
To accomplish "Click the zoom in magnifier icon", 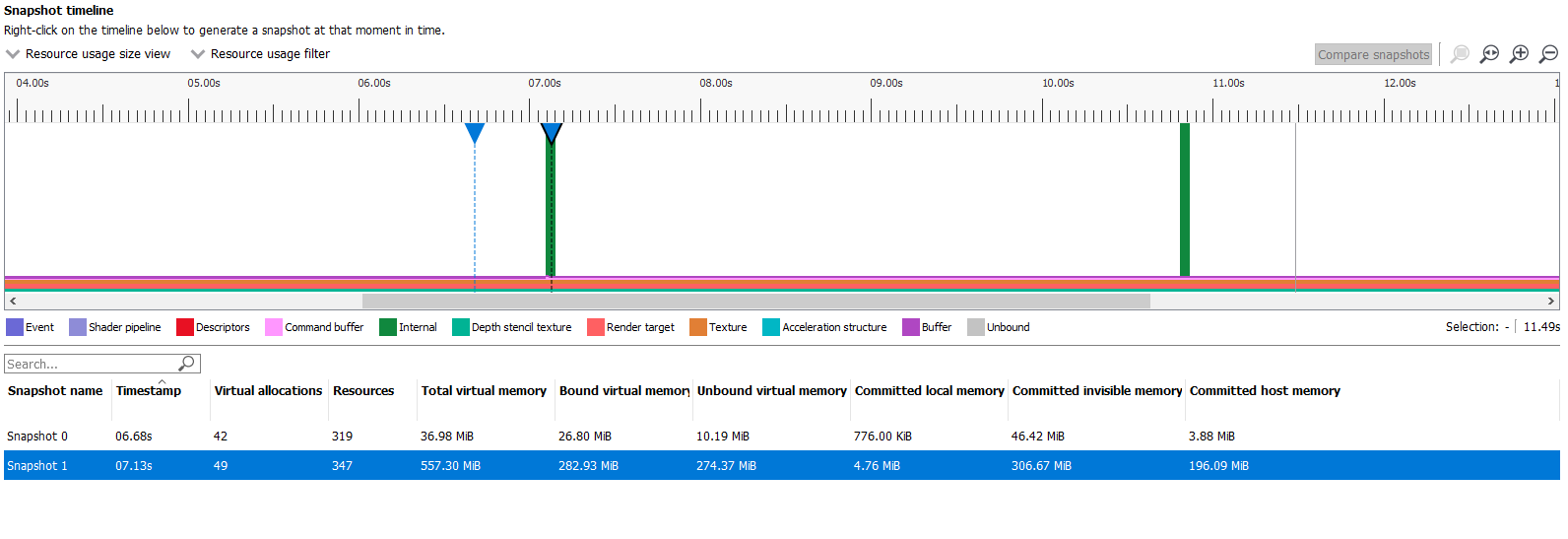I will tap(1520, 54).
